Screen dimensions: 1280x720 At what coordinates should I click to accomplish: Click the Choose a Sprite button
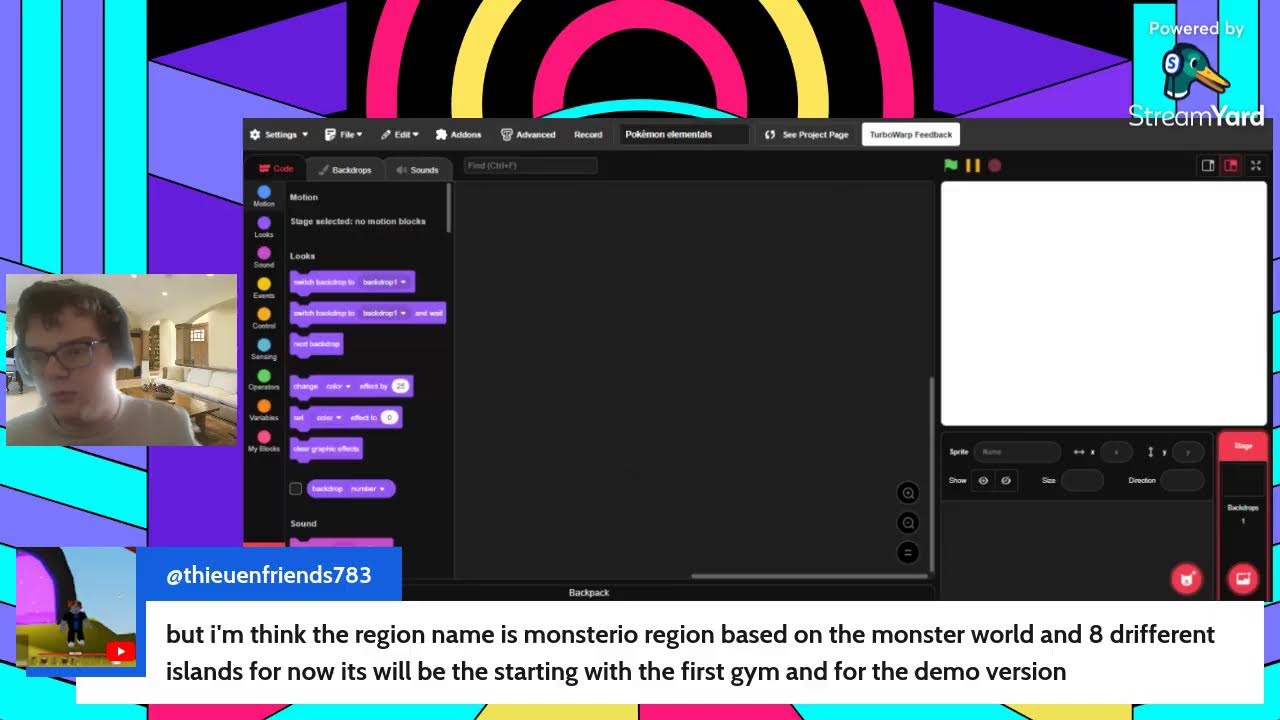1186,579
